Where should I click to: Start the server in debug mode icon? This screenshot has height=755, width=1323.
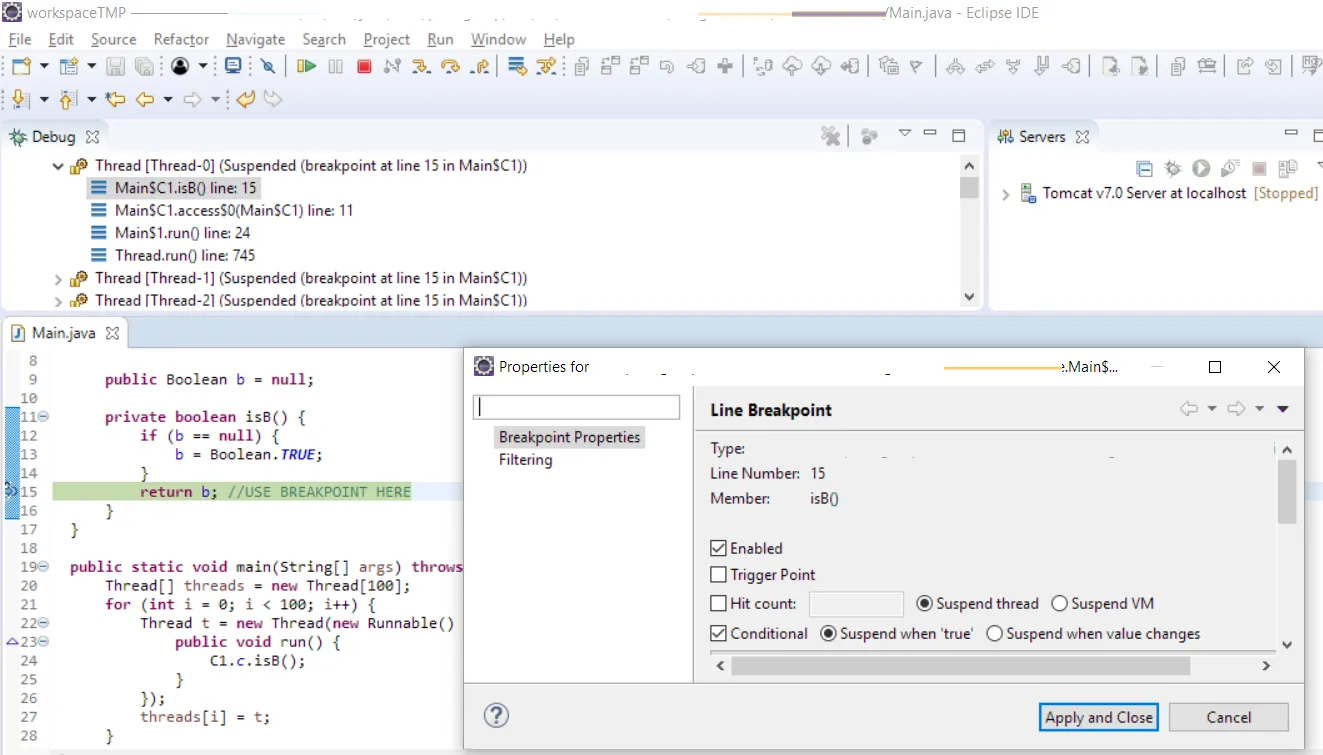1173,169
